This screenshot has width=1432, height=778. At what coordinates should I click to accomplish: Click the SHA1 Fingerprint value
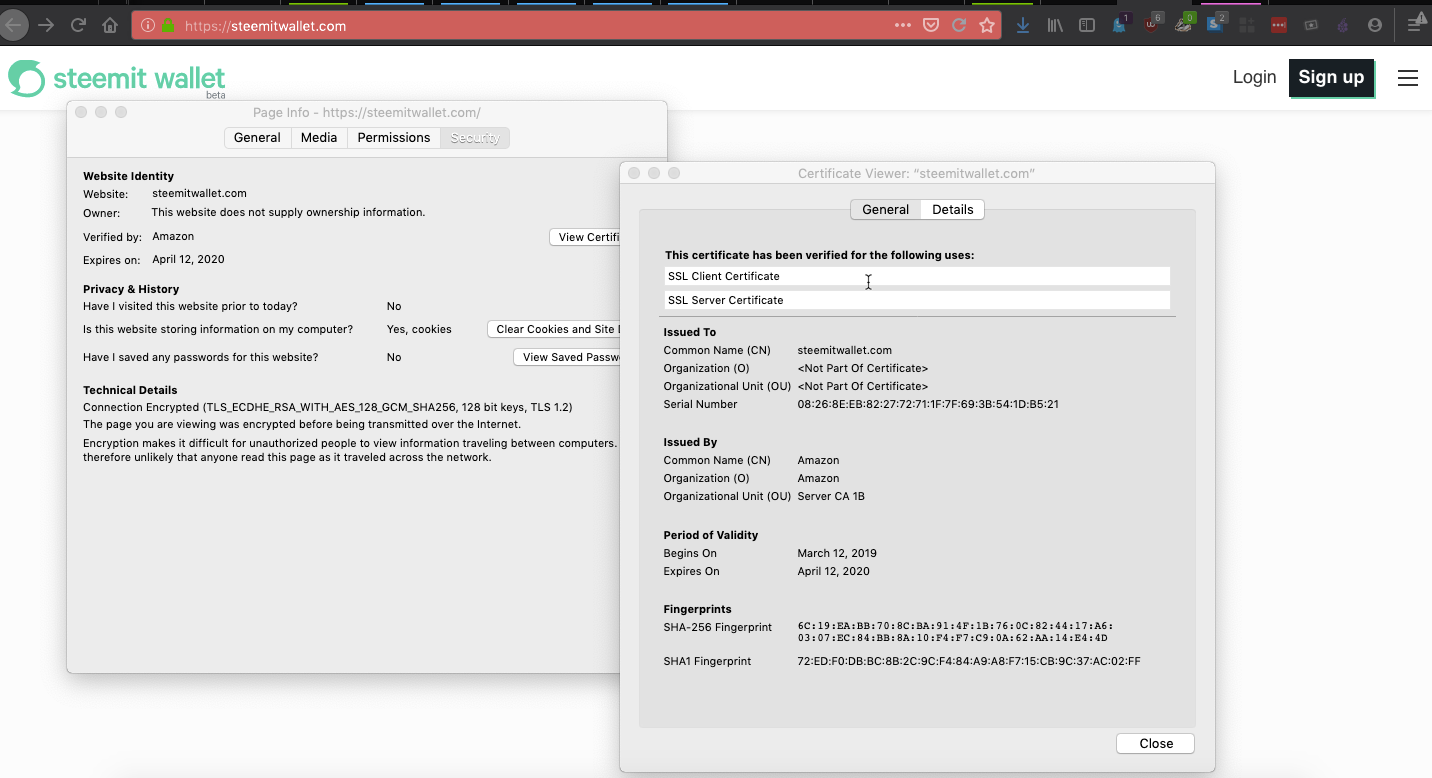pos(969,662)
